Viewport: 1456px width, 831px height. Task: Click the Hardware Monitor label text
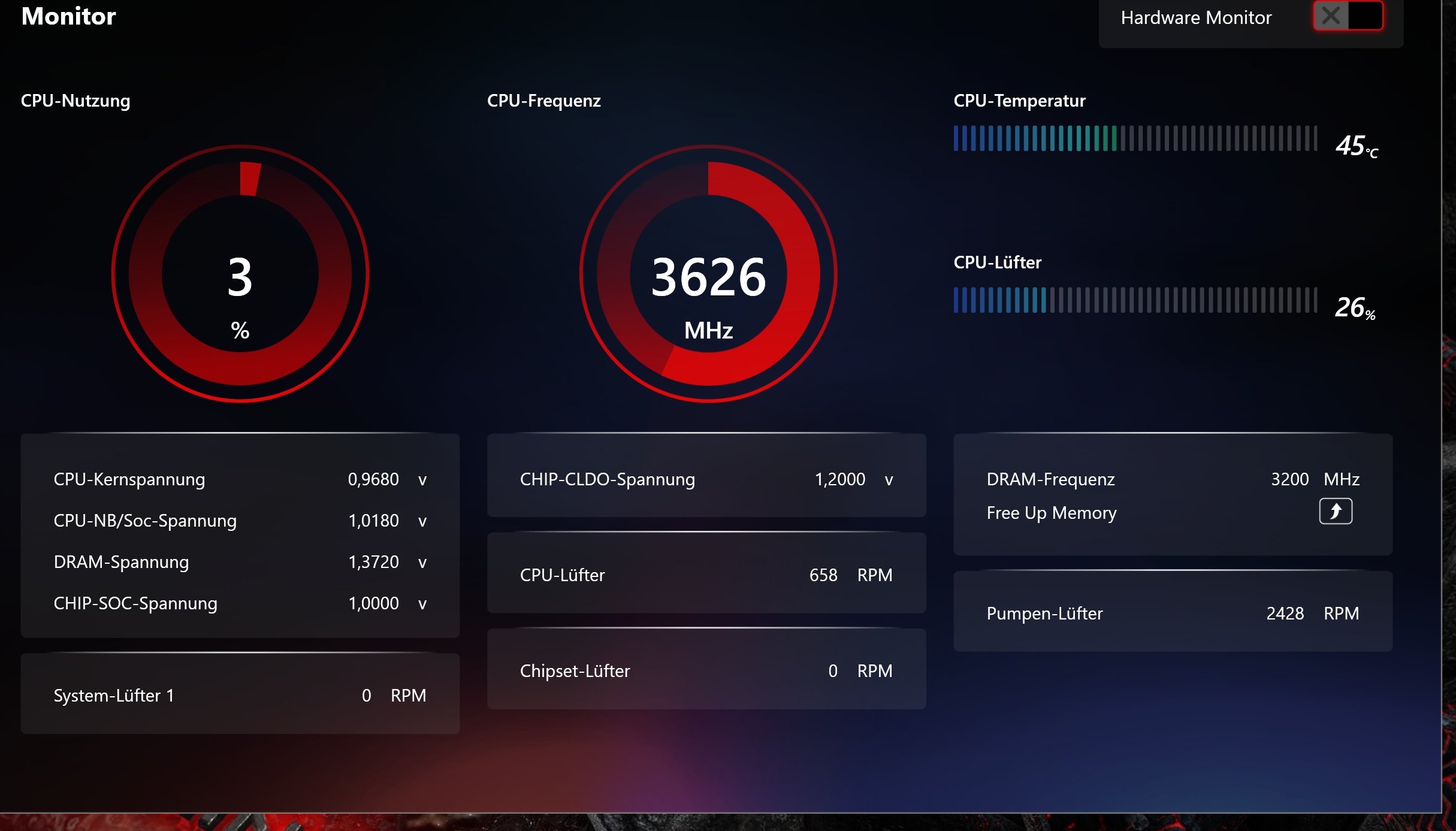(1195, 18)
